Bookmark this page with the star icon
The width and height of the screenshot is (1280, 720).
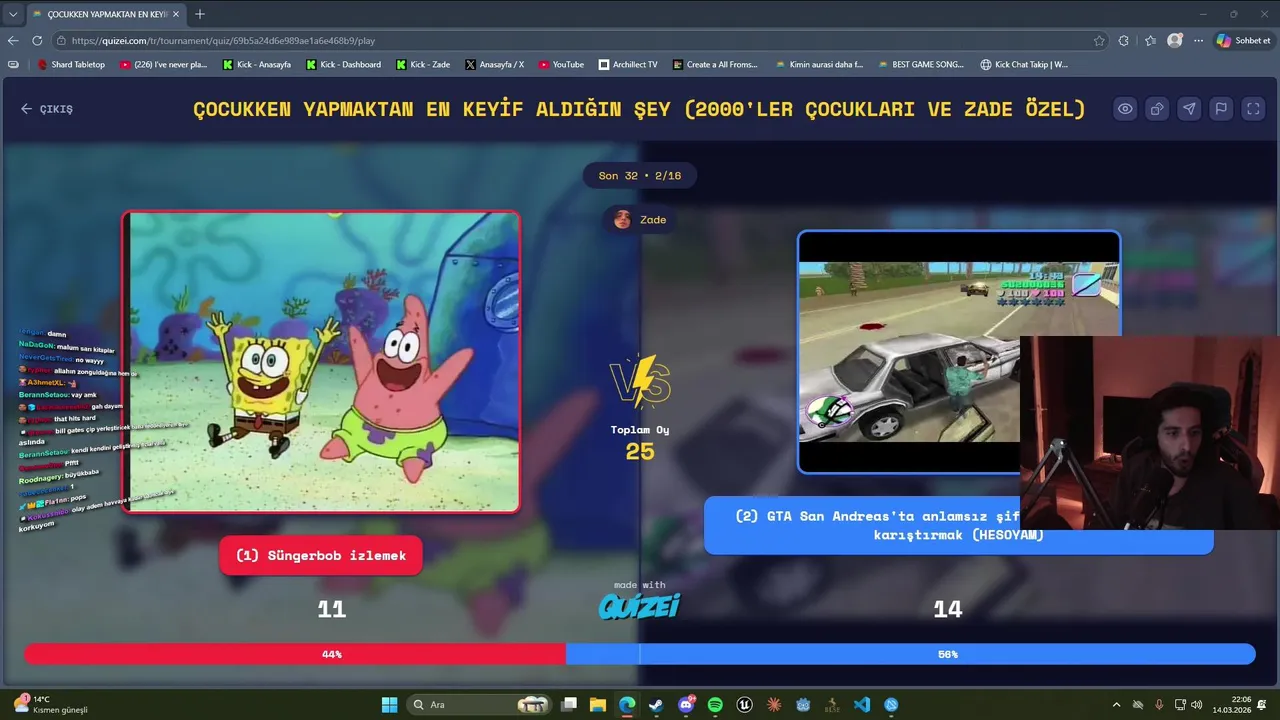[1099, 41]
